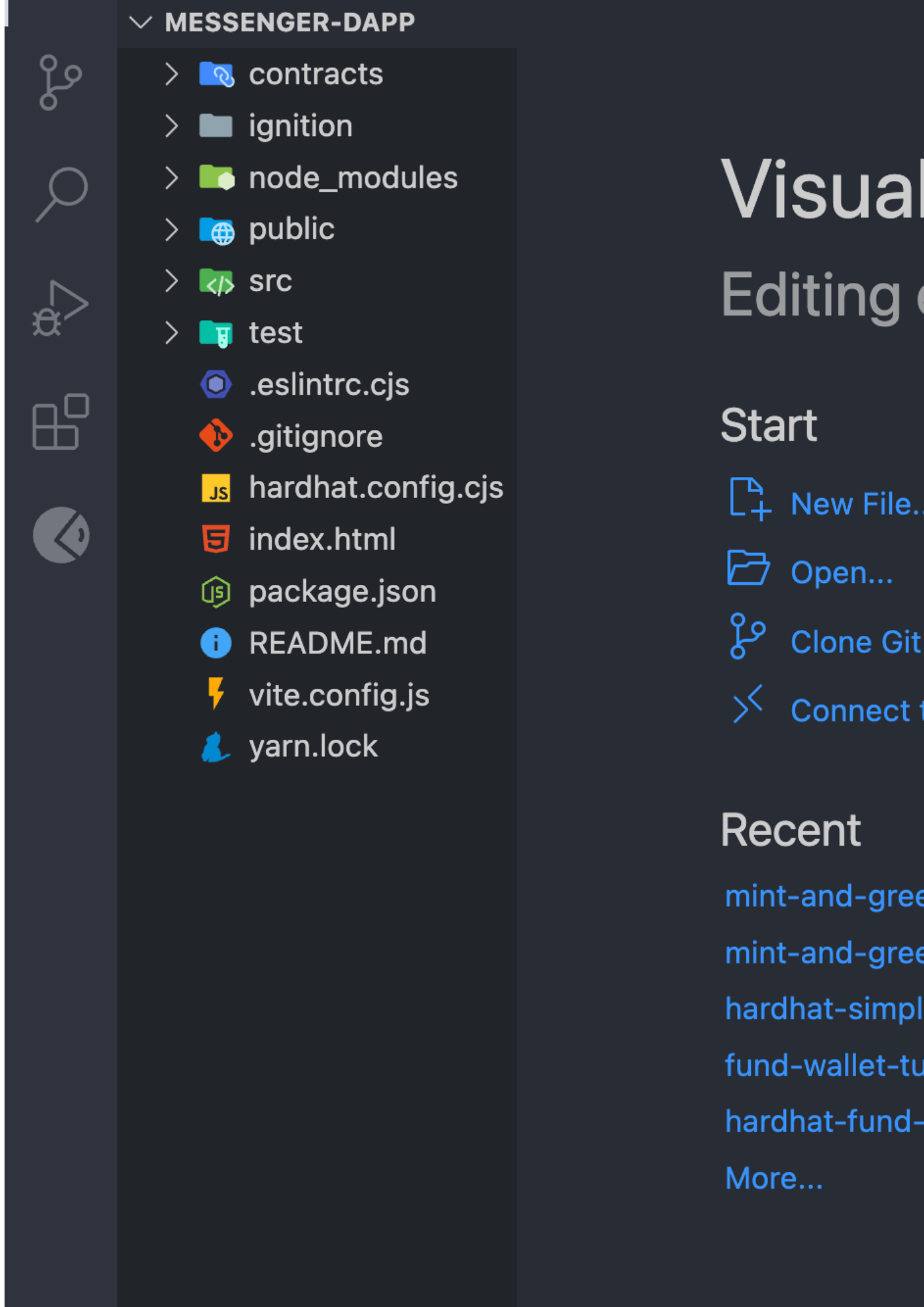Click the public folder globe icon
The image size is (924, 1307).
point(216,230)
